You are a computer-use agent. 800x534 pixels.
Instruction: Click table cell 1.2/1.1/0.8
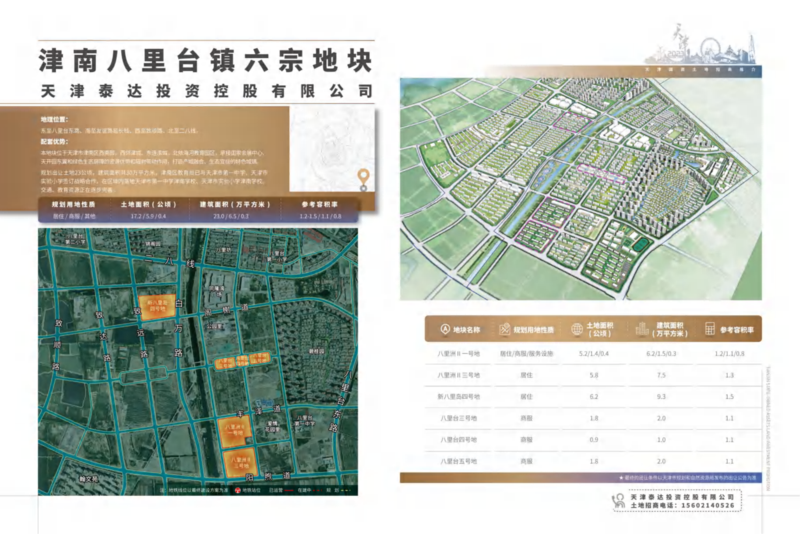click(730, 353)
